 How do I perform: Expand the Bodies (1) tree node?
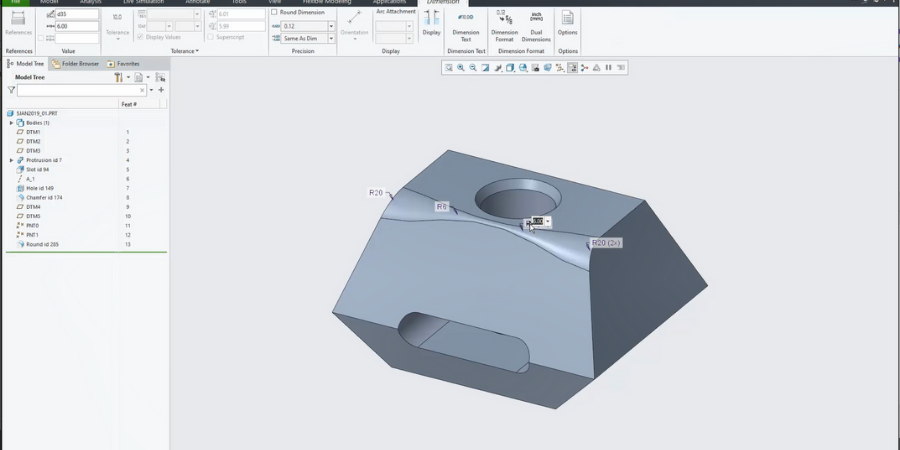[x=11, y=123]
